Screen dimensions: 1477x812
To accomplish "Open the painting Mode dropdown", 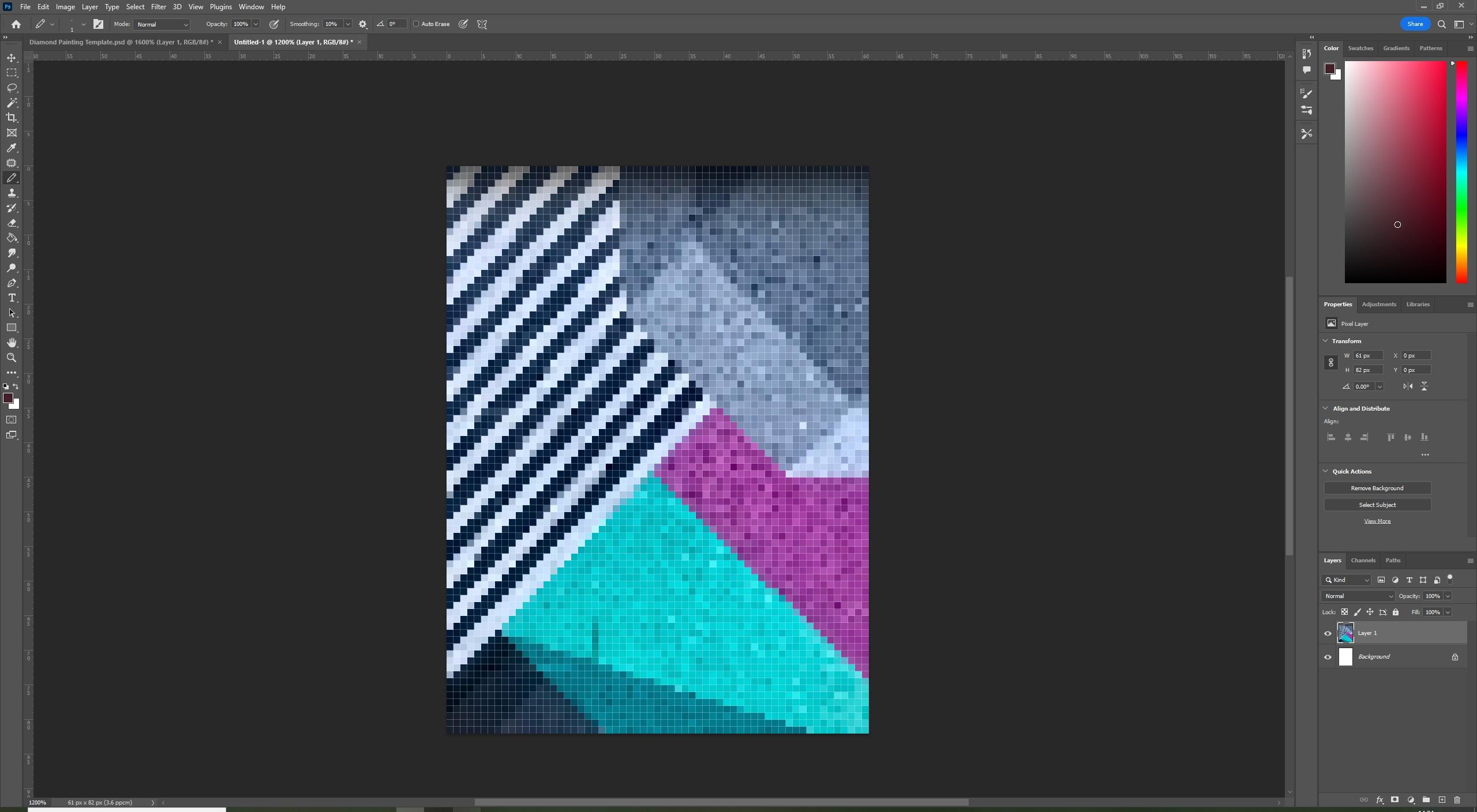I will pos(162,24).
